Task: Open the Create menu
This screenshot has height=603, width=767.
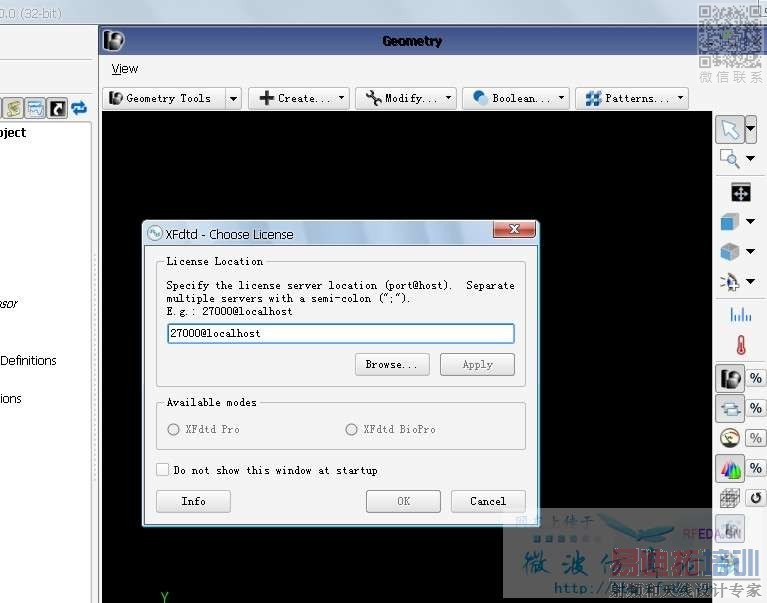Action: [299, 98]
